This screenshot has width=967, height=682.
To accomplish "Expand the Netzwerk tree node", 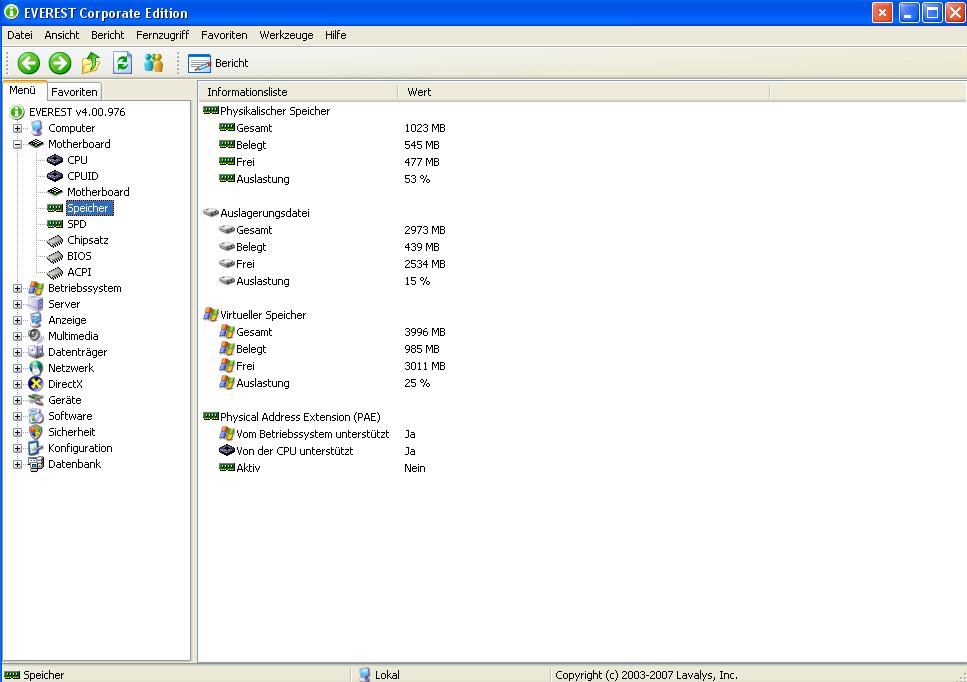I will click(17, 369).
